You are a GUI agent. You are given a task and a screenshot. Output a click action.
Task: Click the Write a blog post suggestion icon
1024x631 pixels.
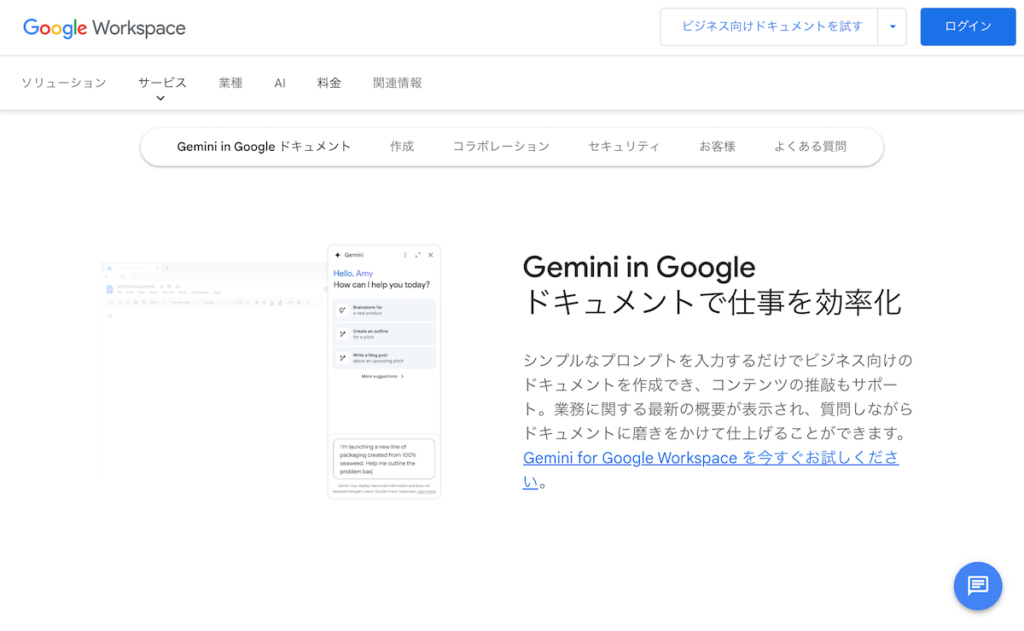pyautogui.click(x=342, y=358)
